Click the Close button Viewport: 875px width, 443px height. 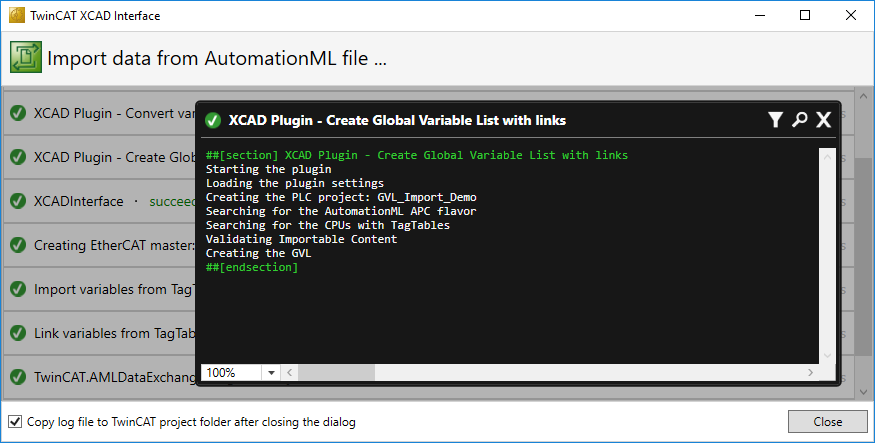click(828, 422)
